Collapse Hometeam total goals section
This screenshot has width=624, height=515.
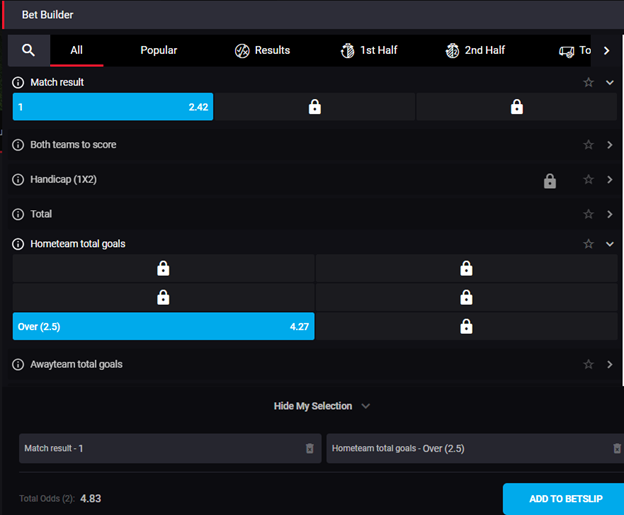(x=610, y=244)
